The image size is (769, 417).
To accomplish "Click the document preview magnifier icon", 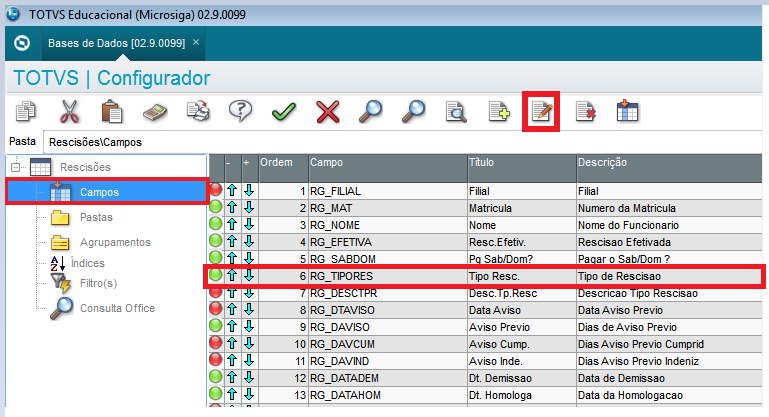I will (456, 111).
